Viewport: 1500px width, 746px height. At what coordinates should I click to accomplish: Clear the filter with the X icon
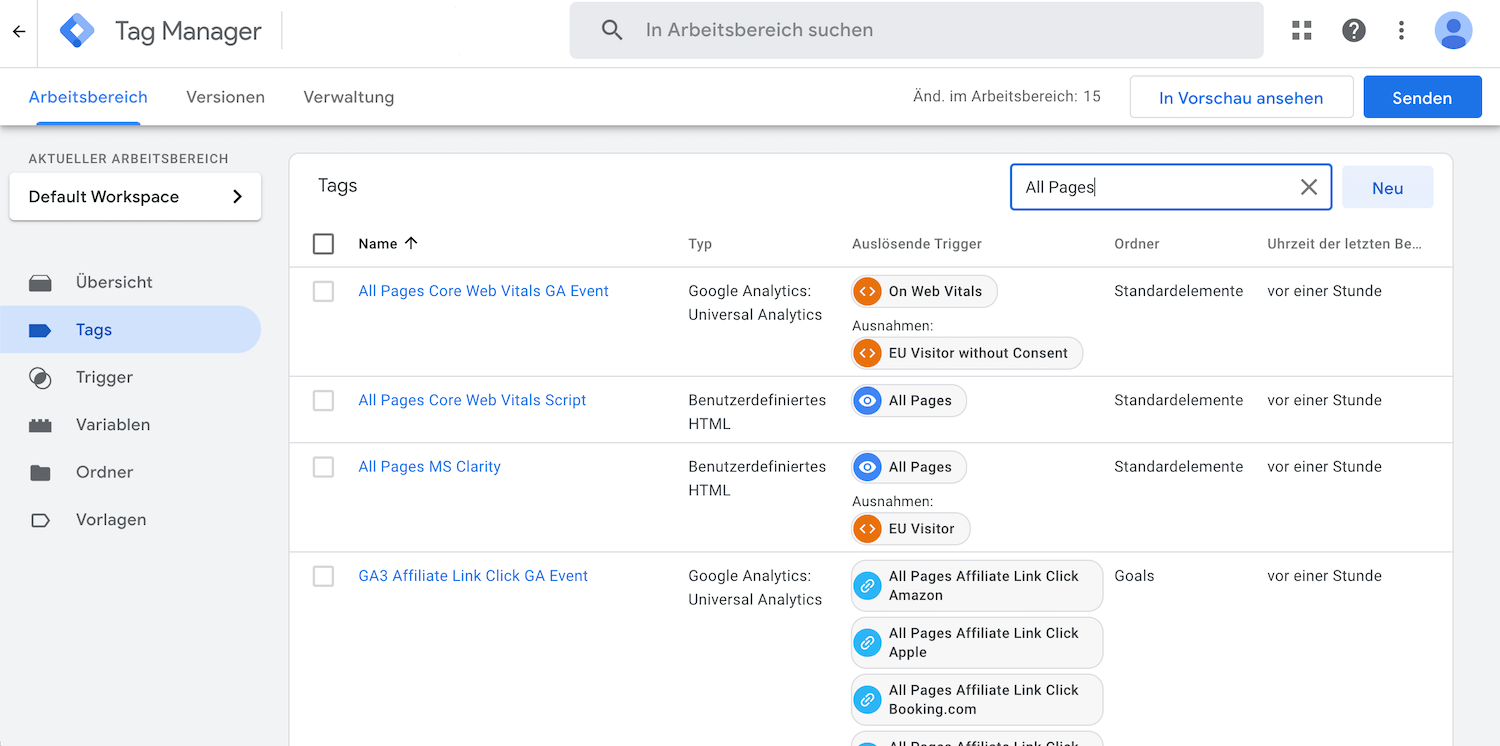tap(1309, 186)
